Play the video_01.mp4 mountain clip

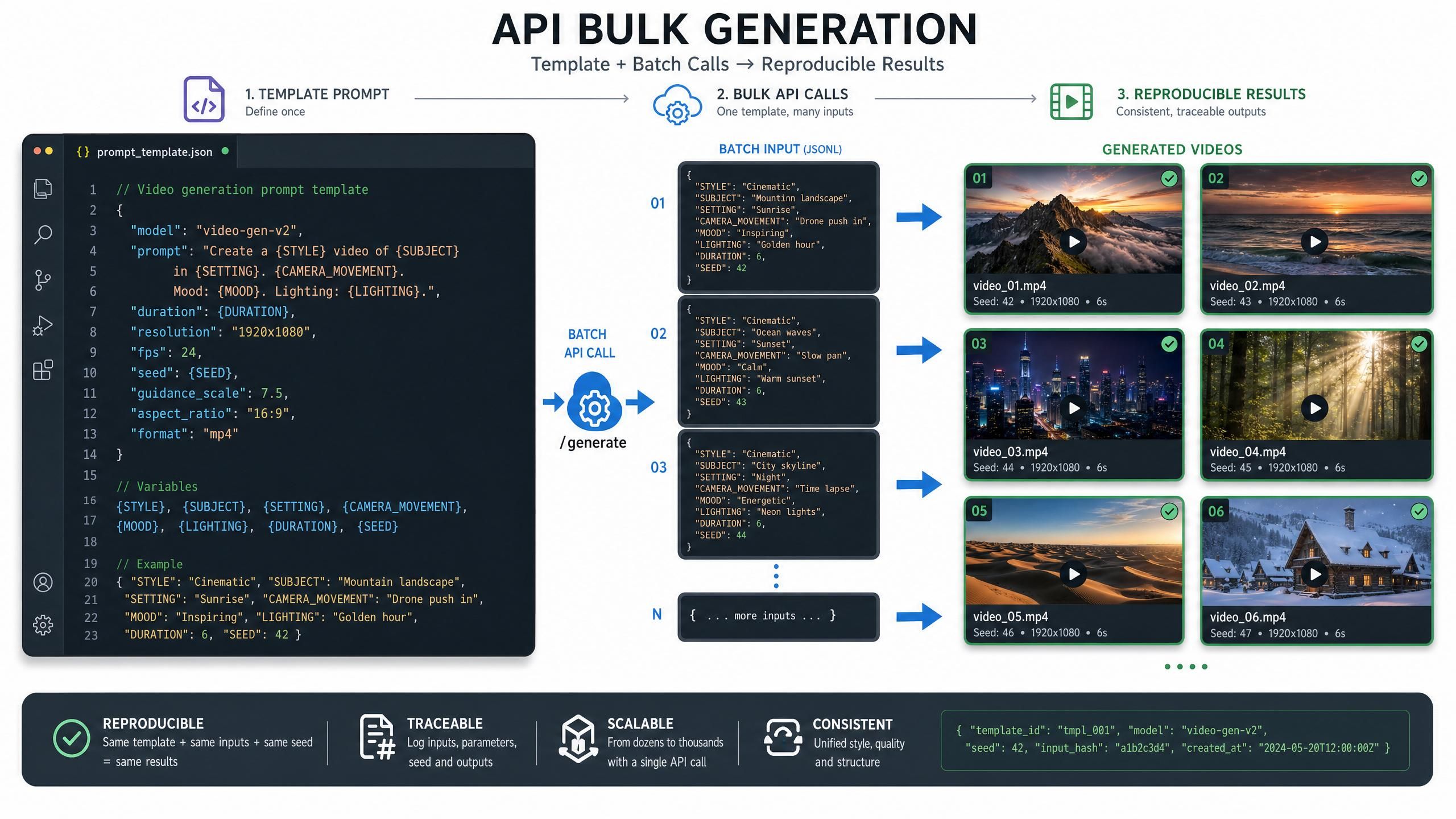click(1073, 242)
